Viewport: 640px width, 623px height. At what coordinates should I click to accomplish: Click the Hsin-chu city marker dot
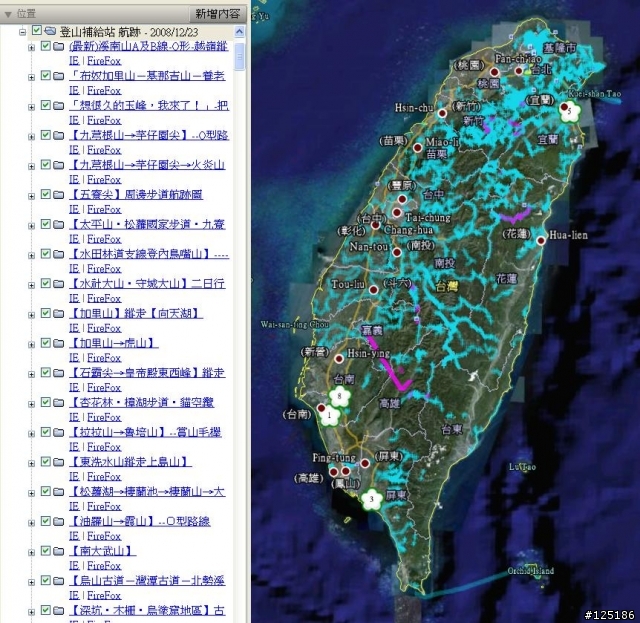point(442,113)
